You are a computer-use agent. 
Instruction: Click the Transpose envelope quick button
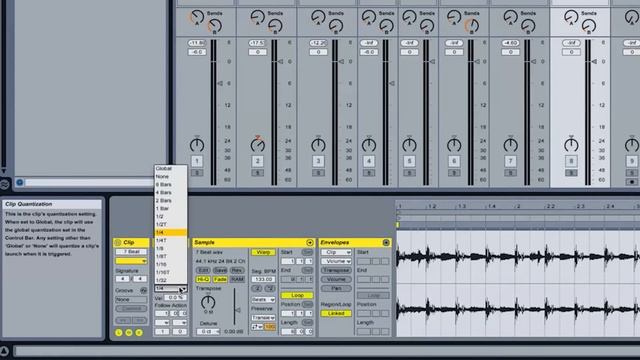(x=336, y=270)
